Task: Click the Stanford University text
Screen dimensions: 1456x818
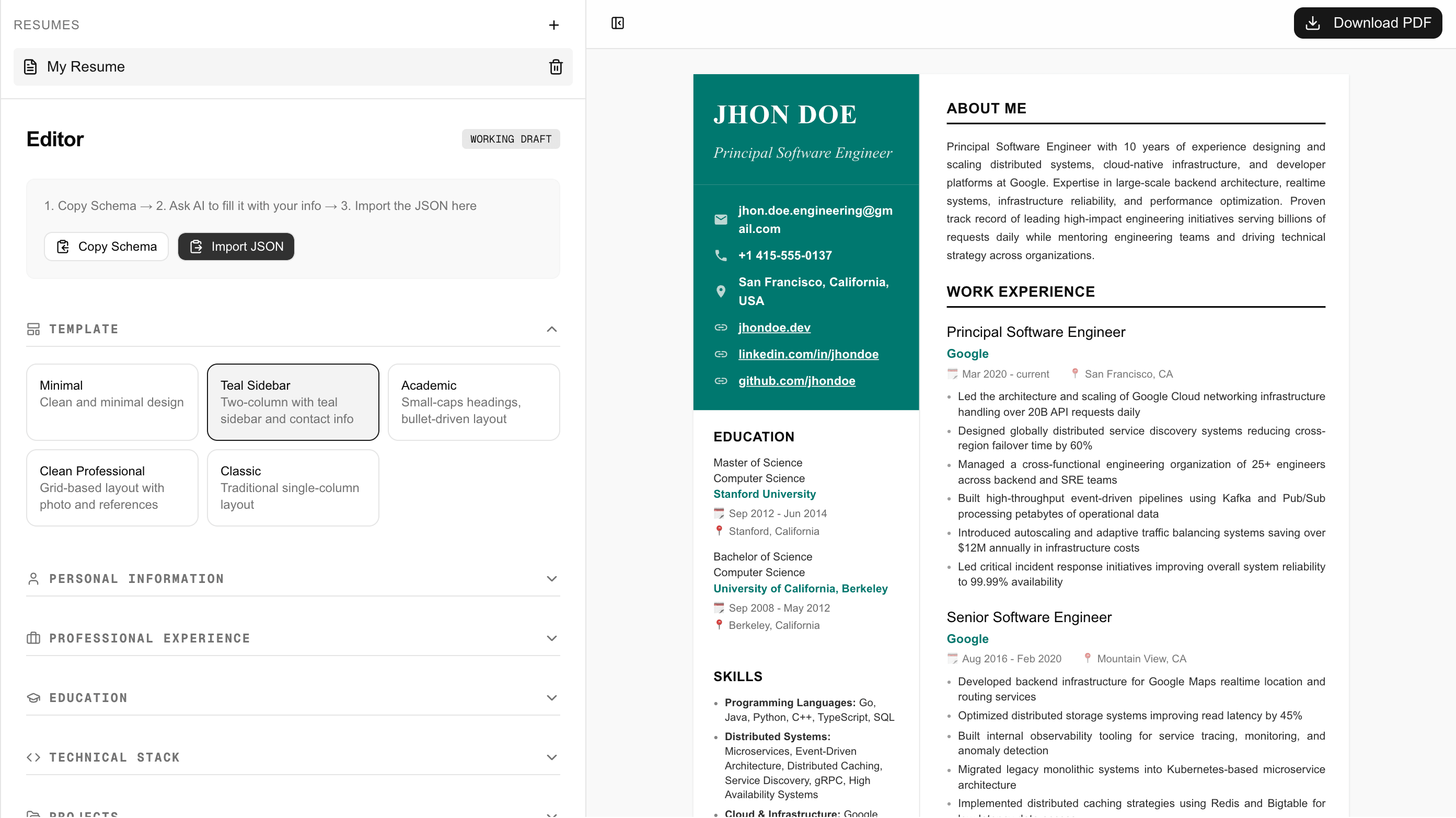Action: tap(764, 494)
